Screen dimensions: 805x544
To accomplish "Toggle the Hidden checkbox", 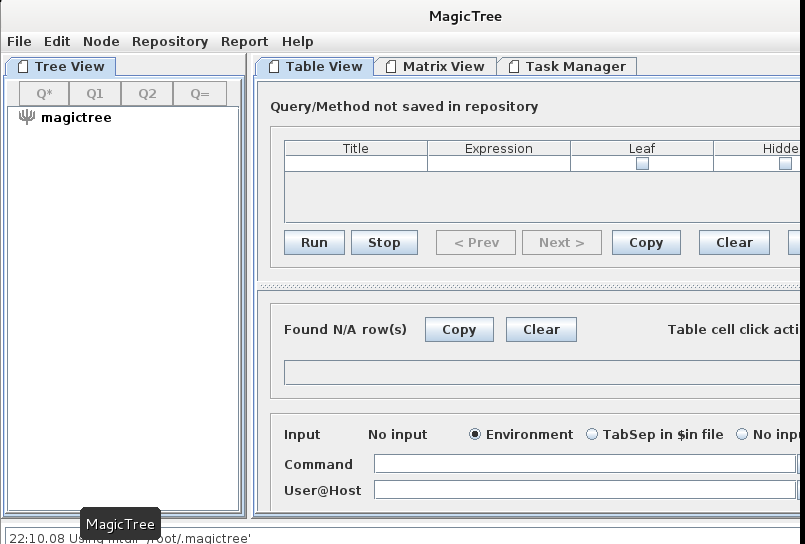I will pos(785,164).
